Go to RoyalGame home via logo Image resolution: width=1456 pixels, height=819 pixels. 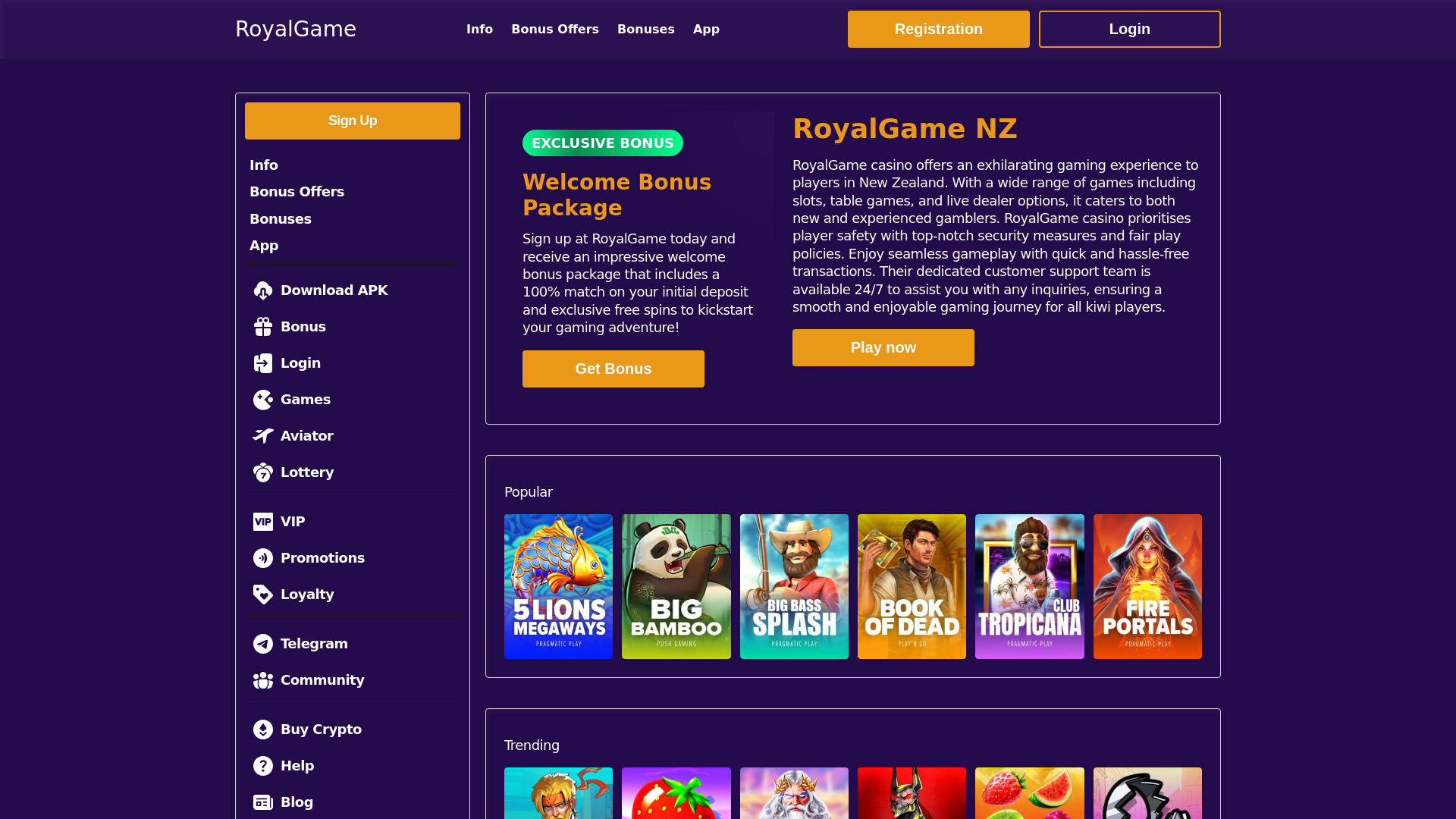[x=296, y=29]
